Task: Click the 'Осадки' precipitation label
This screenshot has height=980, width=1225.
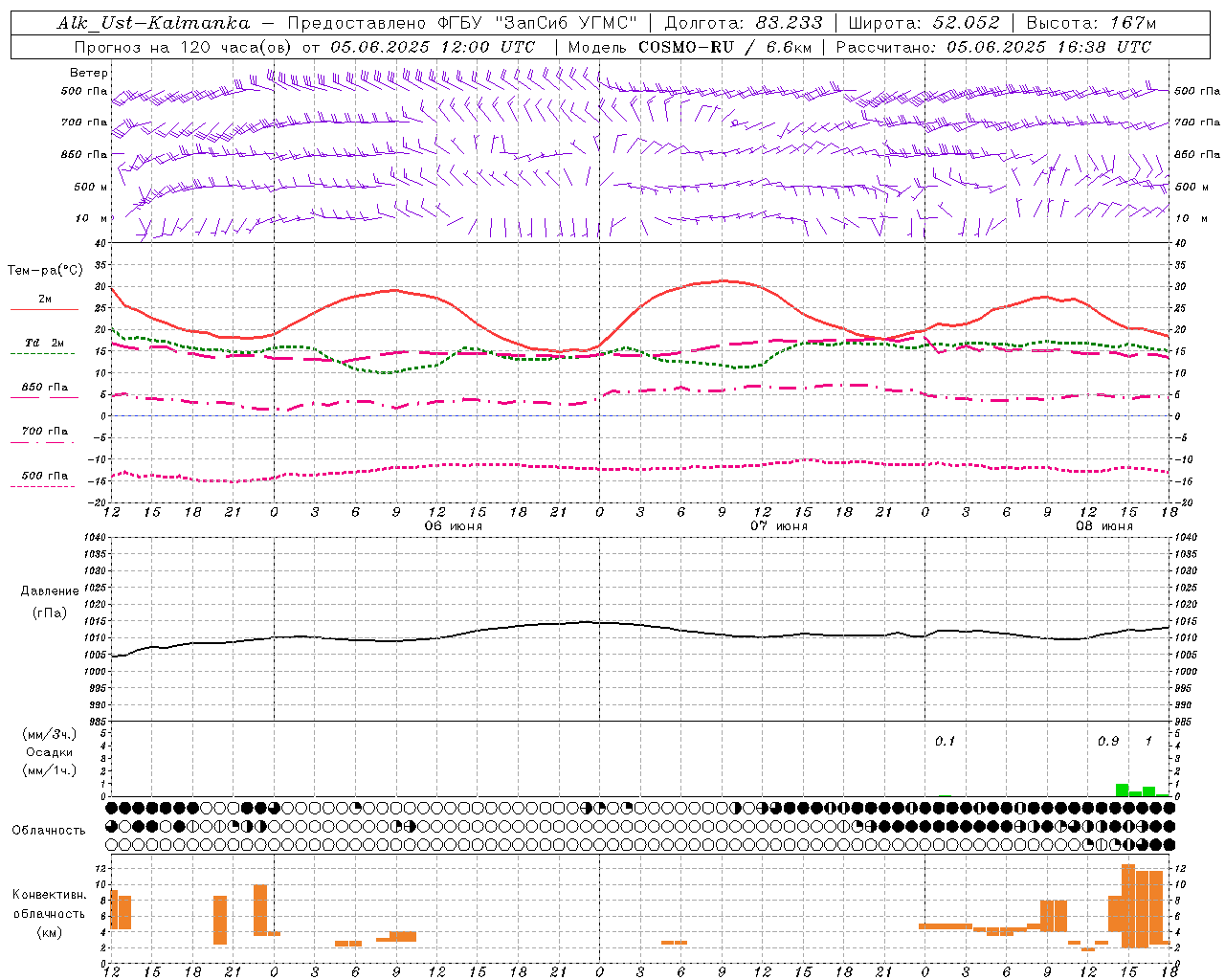Action: (x=49, y=752)
